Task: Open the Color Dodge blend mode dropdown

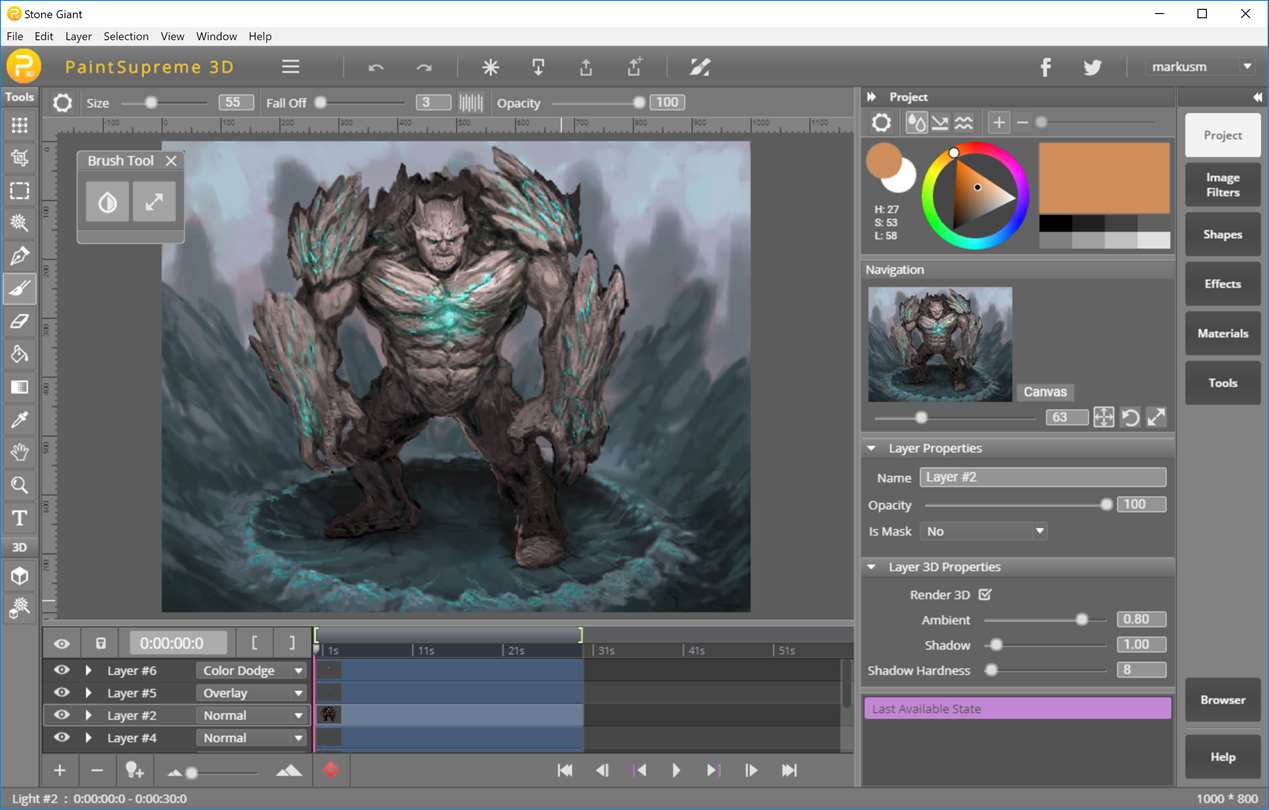Action: point(251,671)
